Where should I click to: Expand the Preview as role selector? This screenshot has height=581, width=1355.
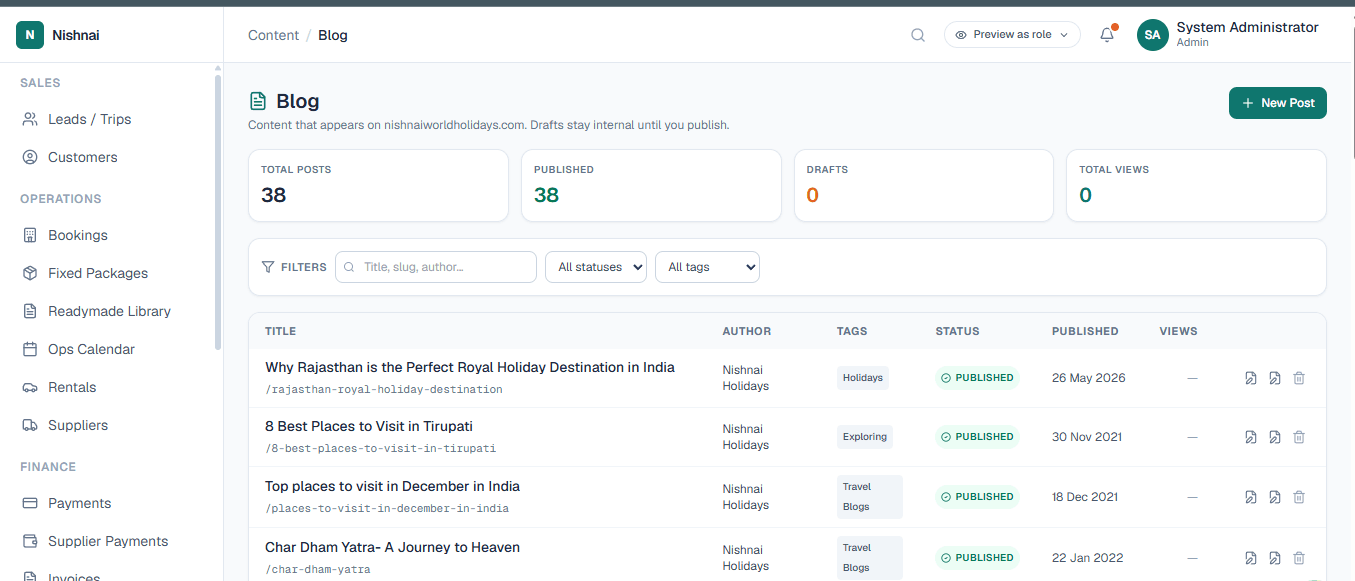[x=1012, y=35]
